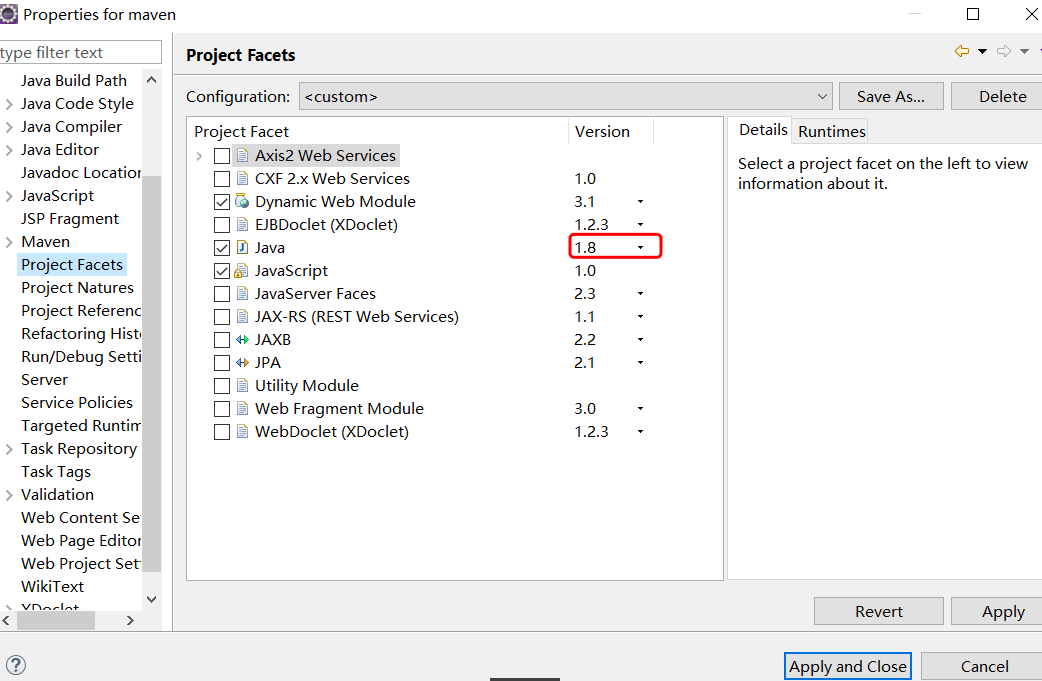Enable the CXF 2.x Web Services checkbox
The height and width of the screenshot is (681, 1042).
coord(222,179)
